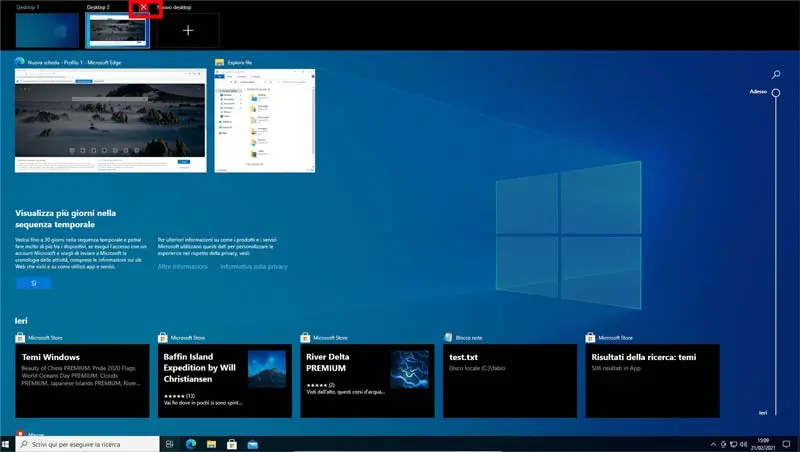Click Store icon above Risultati della ricerca
The image size is (800, 452).
coord(590,337)
